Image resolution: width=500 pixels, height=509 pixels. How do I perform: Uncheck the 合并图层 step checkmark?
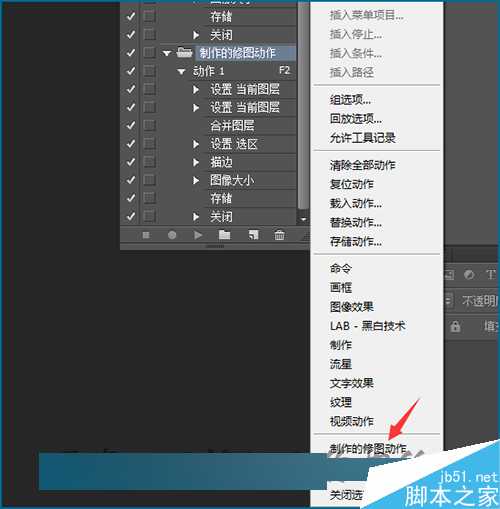[x=131, y=125]
